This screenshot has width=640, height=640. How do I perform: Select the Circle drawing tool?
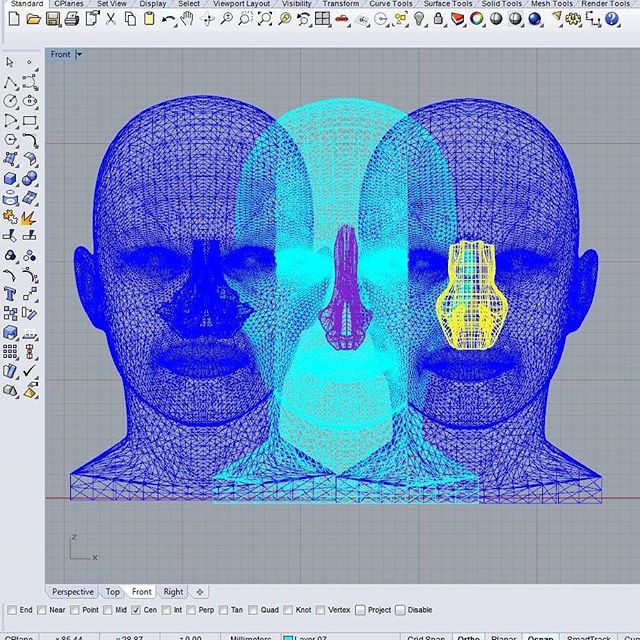click(x=10, y=101)
